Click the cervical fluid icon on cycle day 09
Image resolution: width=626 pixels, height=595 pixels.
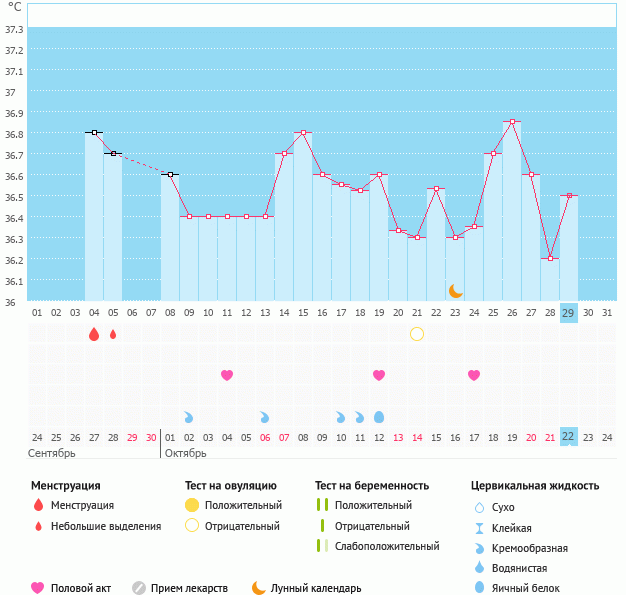pyautogui.click(x=189, y=416)
